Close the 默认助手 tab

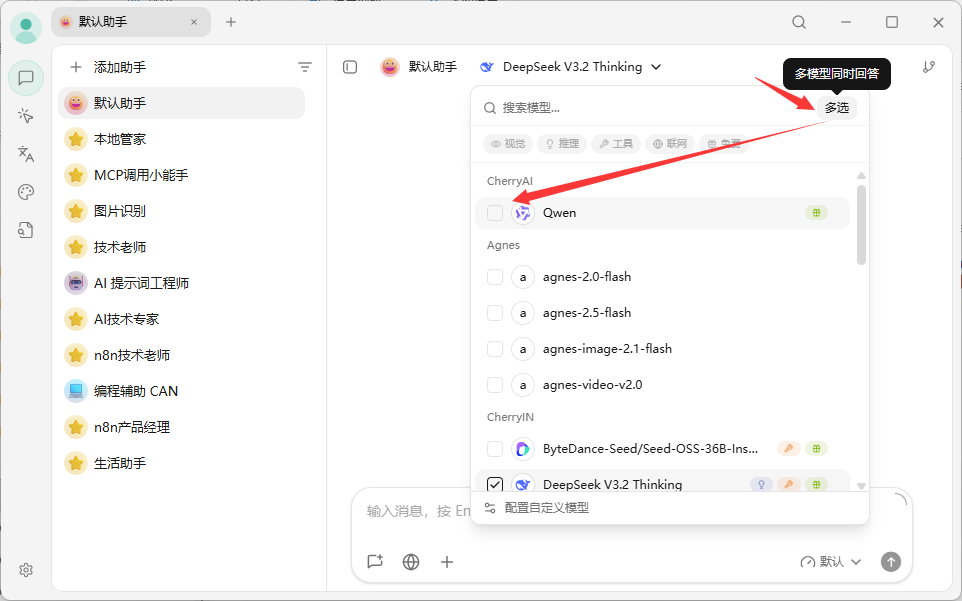(x=194, y=22)
